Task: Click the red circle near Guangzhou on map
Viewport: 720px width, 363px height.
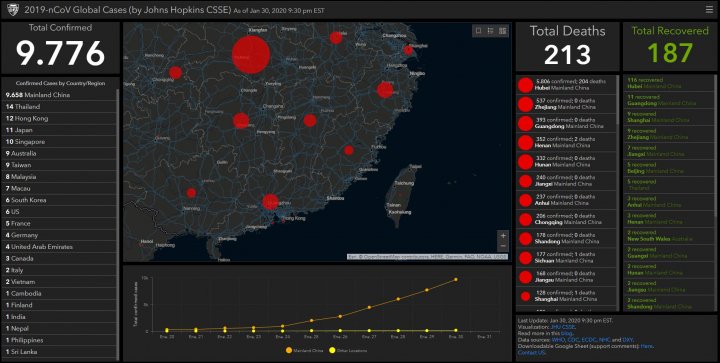Action: (x=270, y=202)
